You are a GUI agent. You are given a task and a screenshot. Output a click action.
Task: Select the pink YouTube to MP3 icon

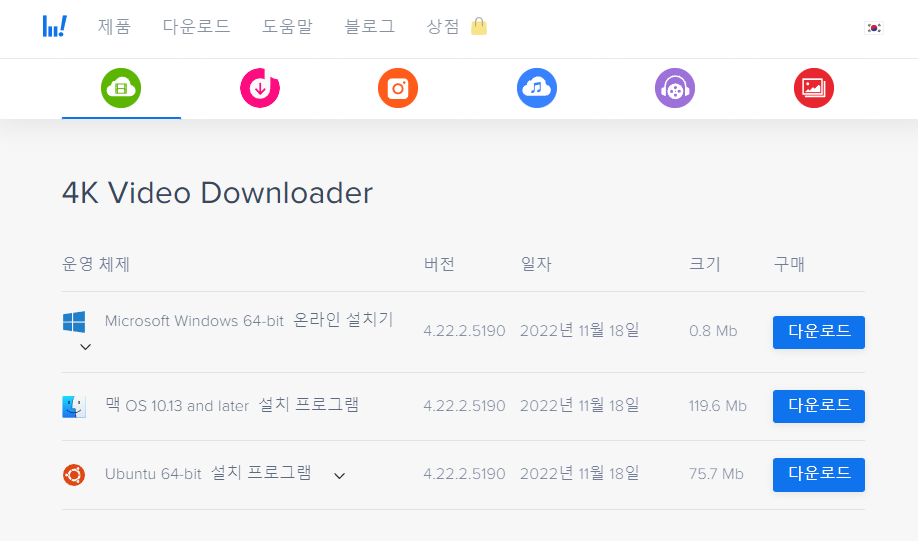point(260,88)
